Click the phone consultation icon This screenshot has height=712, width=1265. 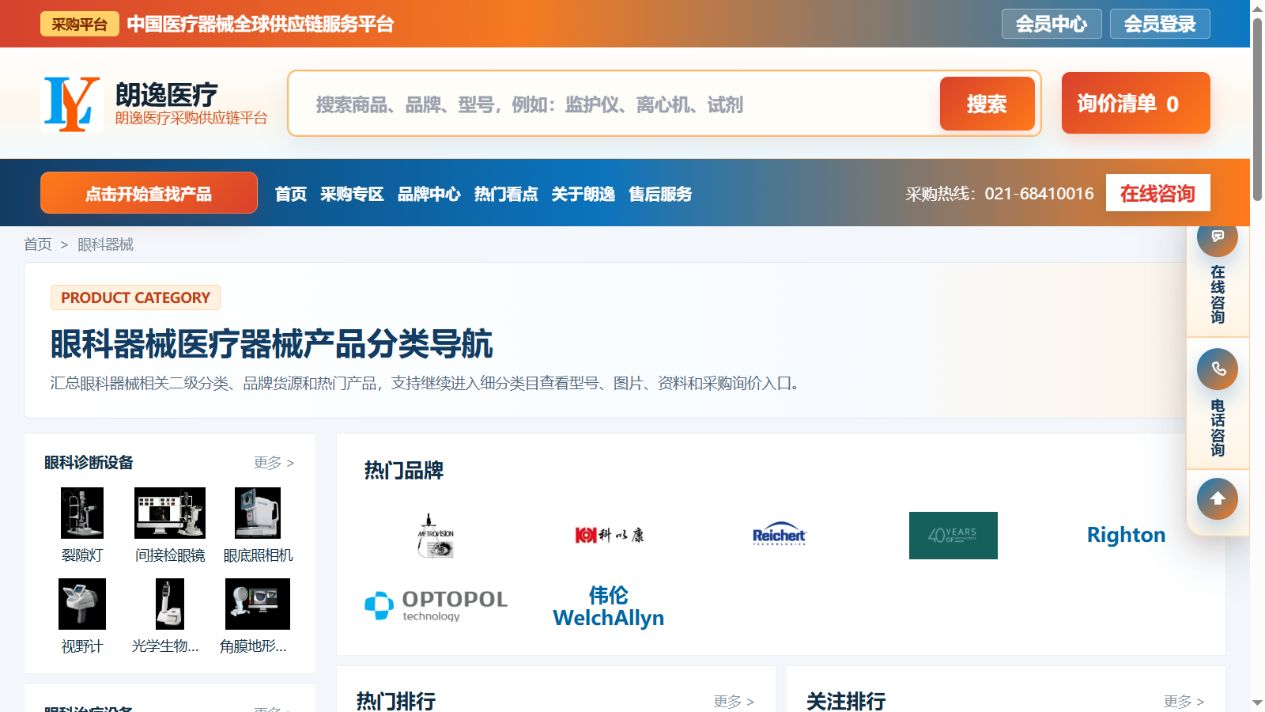(1217, 369)
